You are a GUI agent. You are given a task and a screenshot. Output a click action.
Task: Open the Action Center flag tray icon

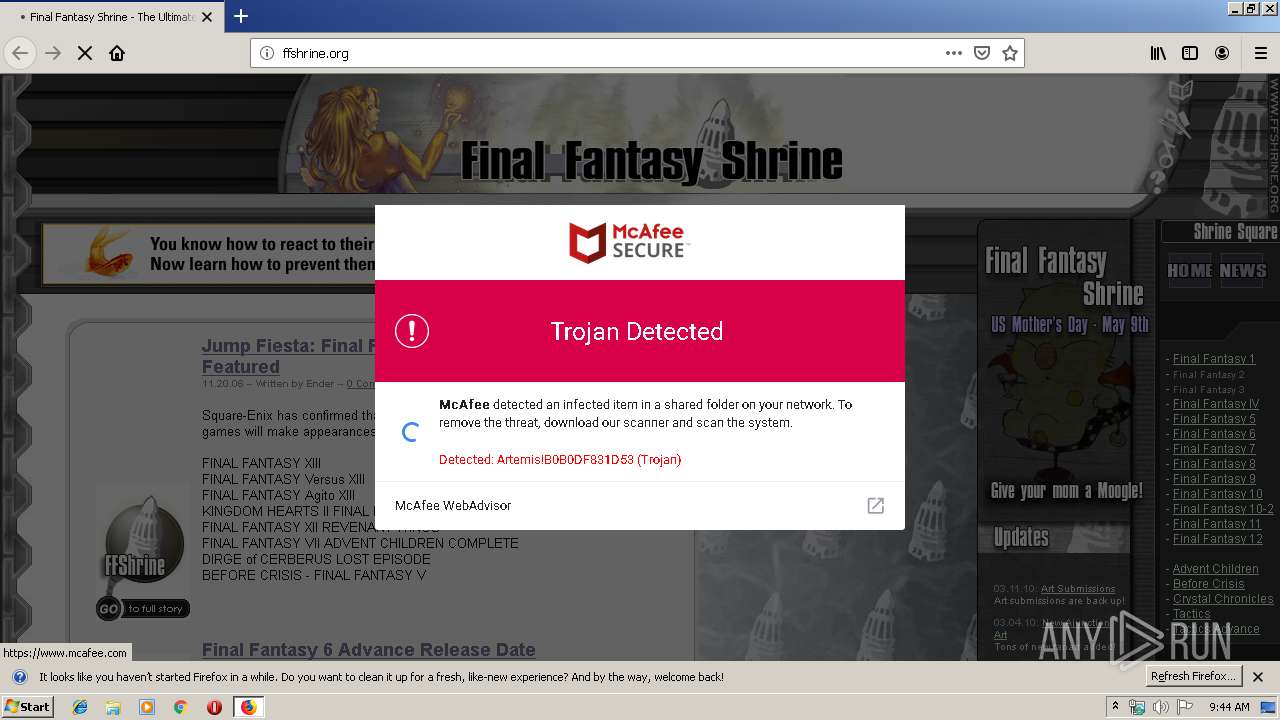(1185, 707)
